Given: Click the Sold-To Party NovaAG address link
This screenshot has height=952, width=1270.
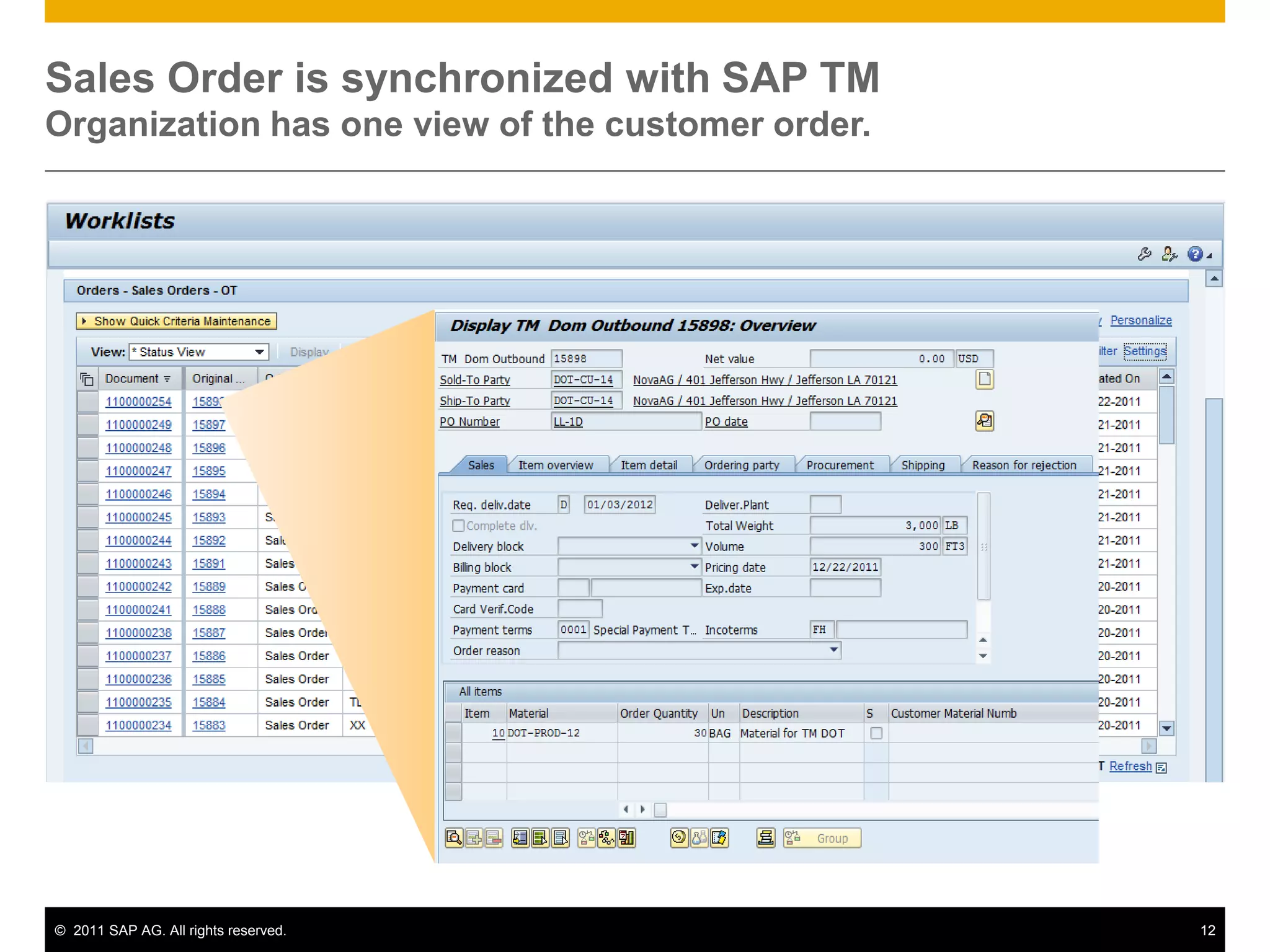Looking at the screenshot, I should (x=765, y=380).
